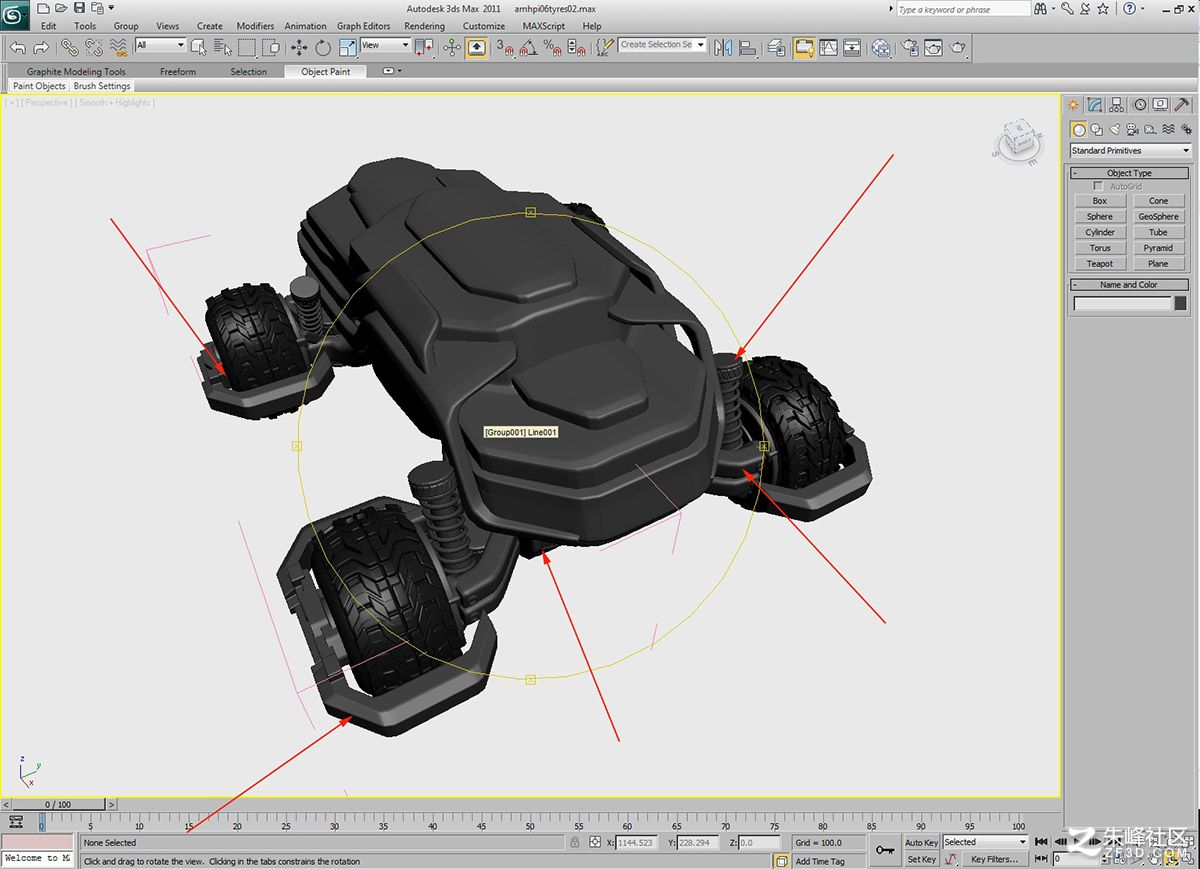Open the Hierarchy panel tab icon
This screenshot has width=1200, height=869.
1117,104
